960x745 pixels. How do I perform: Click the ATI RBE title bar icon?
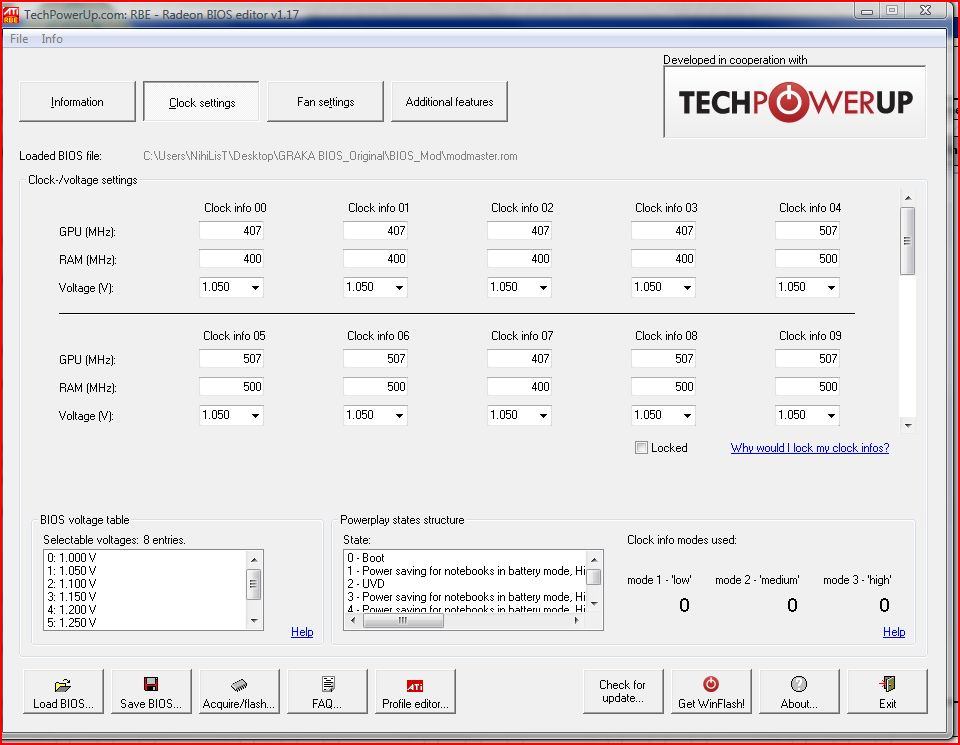[11, 15]
